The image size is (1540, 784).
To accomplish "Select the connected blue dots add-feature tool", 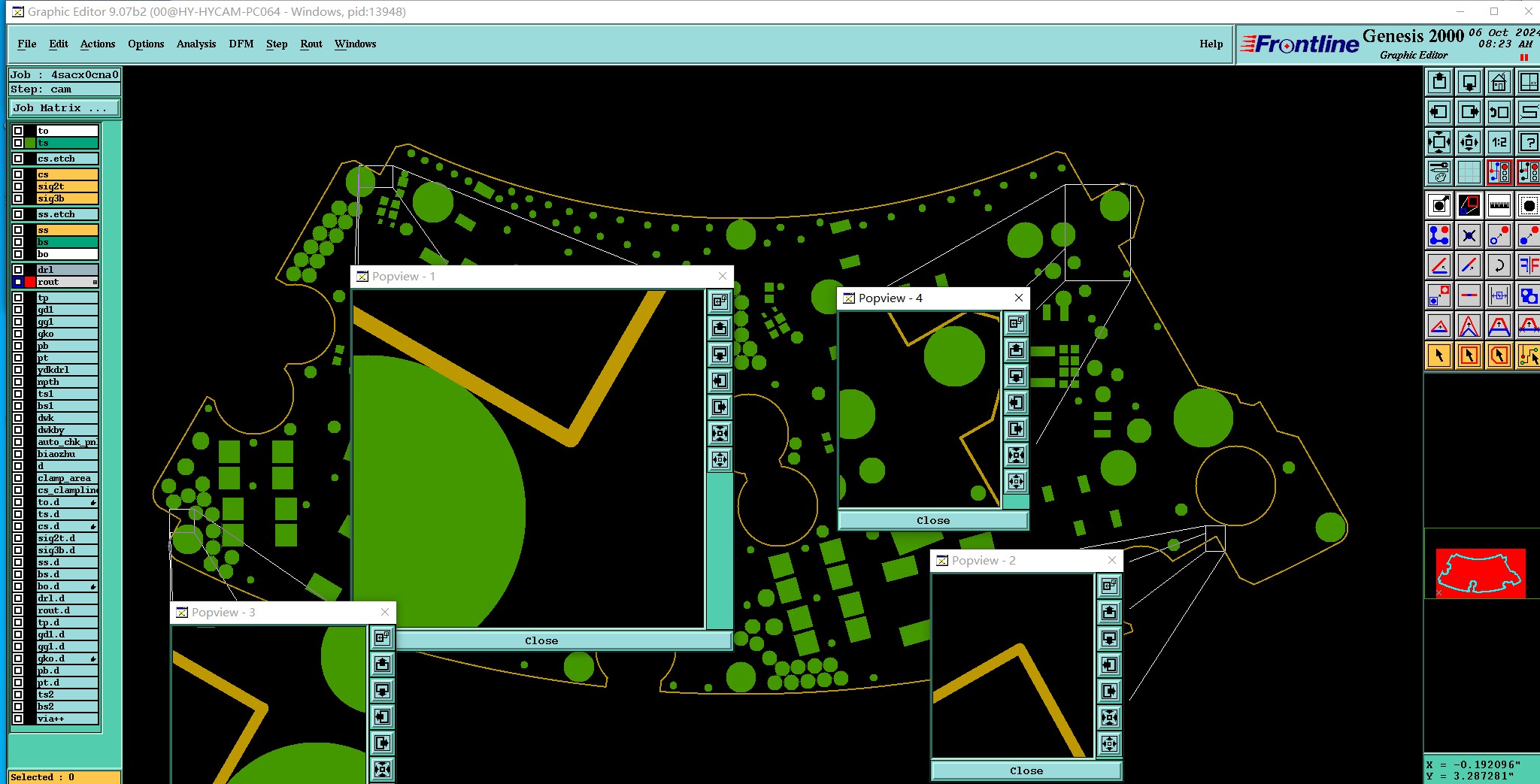I will 1439,235.
